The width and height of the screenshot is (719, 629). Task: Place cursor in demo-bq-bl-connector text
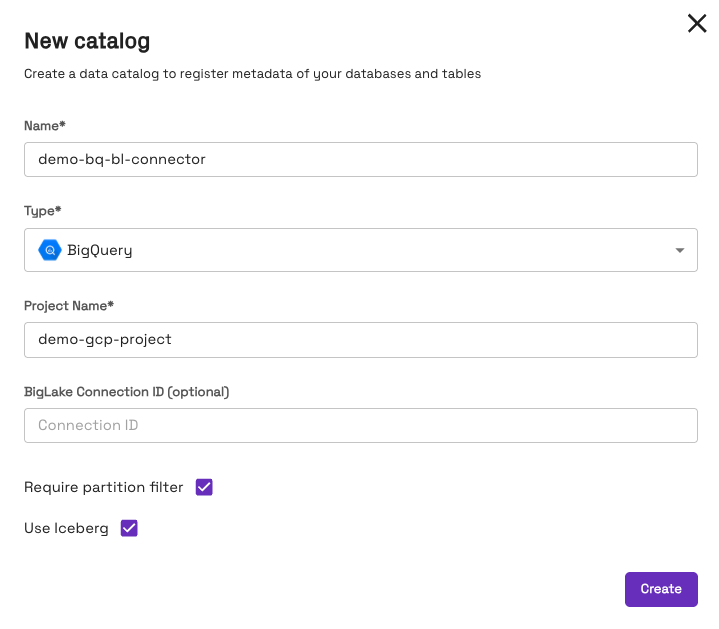pyautogui.click(x=122, y=159)
